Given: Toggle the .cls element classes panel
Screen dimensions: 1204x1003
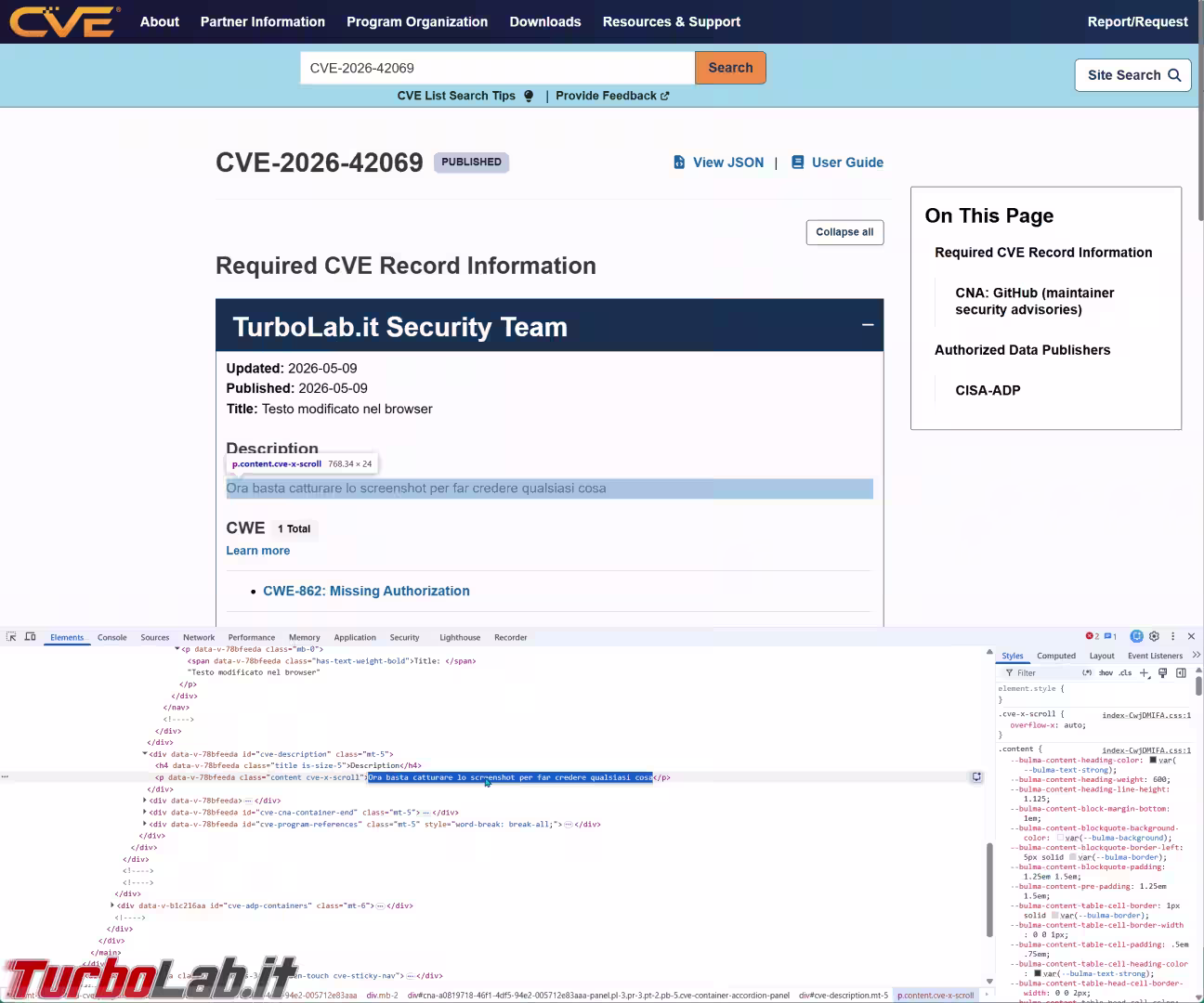Looking at the screenshot, I should 1125,672.
